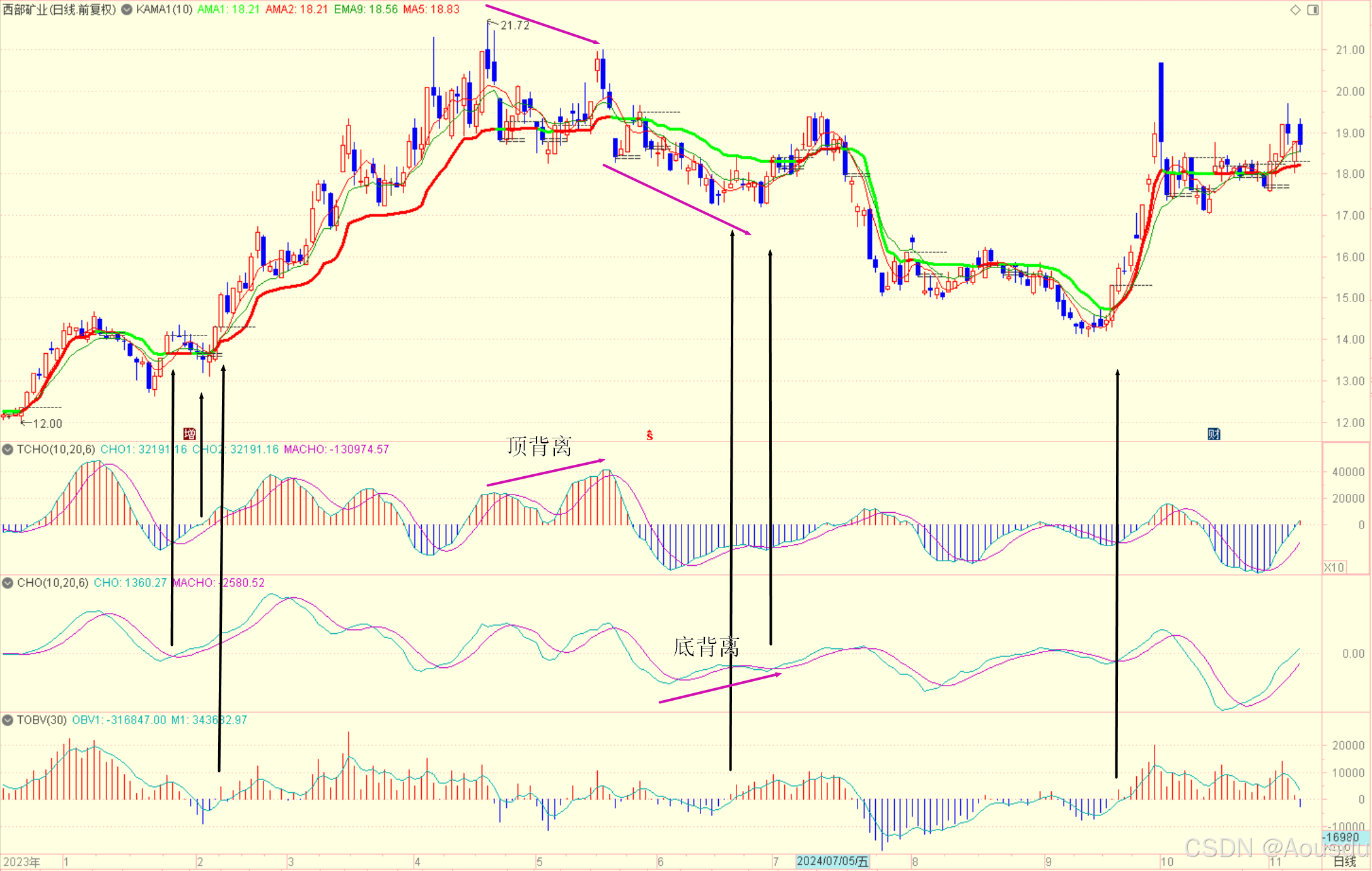Click the 21.72 high price marker
This screenshot has height=871, width=1372.
(x=514, y=25)
